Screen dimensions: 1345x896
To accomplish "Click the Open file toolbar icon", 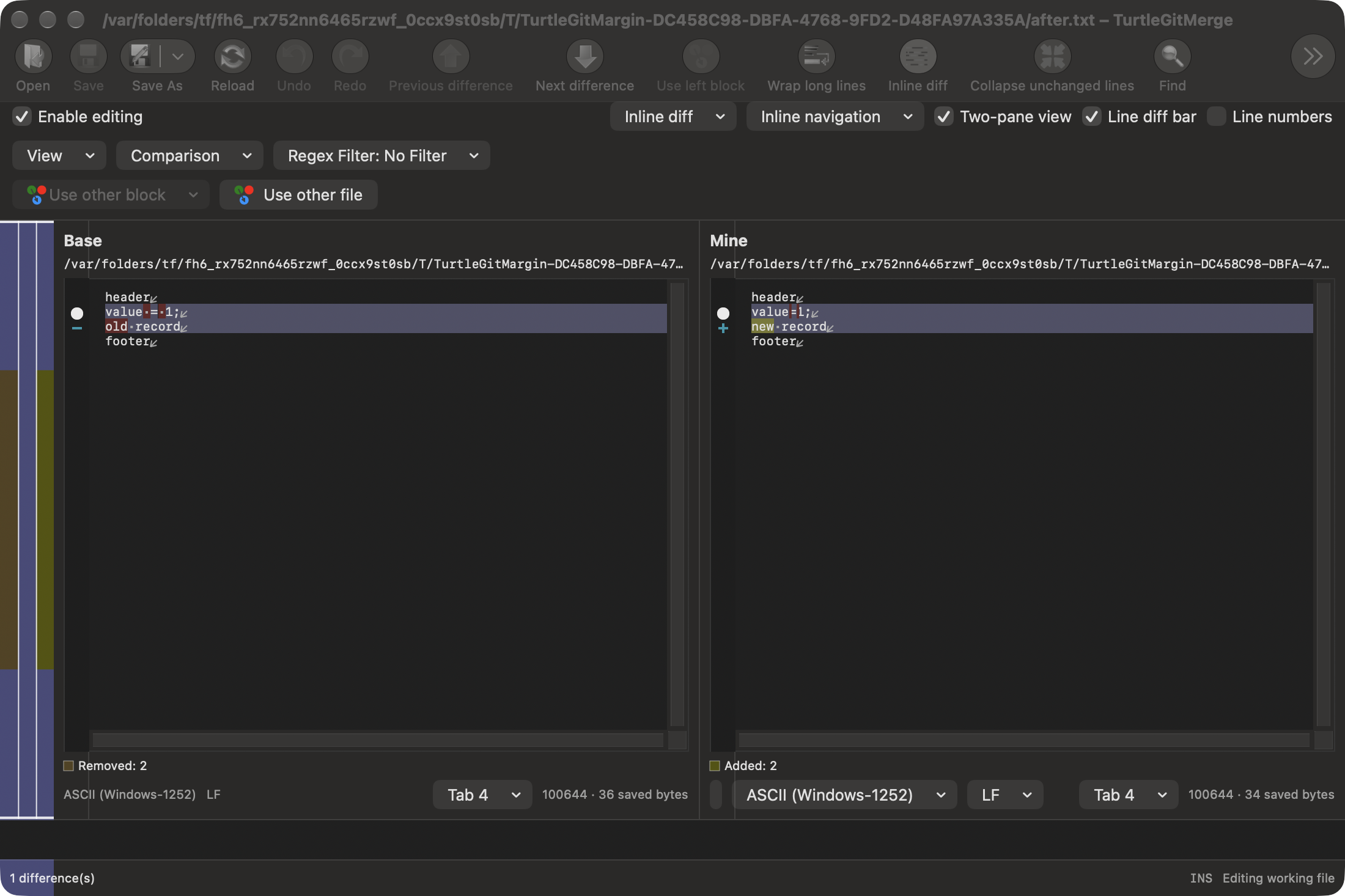I will [x=33, y=57].
